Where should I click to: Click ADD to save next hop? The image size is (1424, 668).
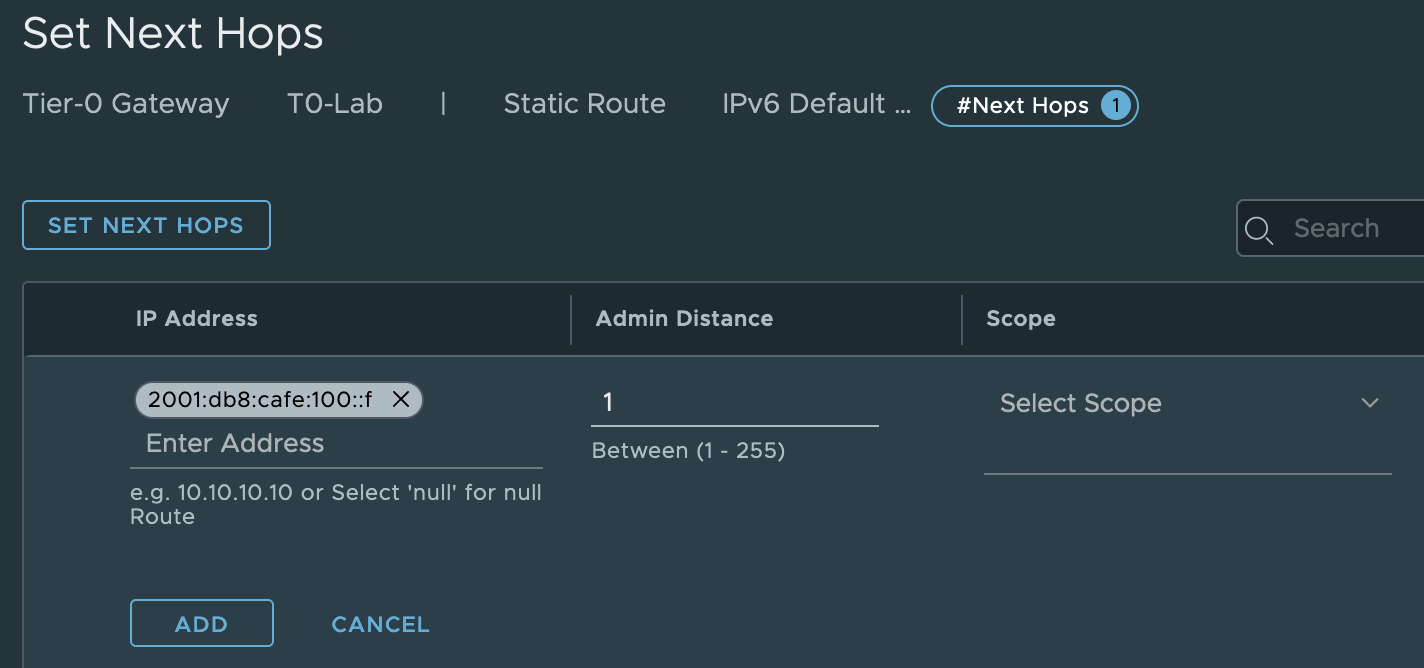201,624
